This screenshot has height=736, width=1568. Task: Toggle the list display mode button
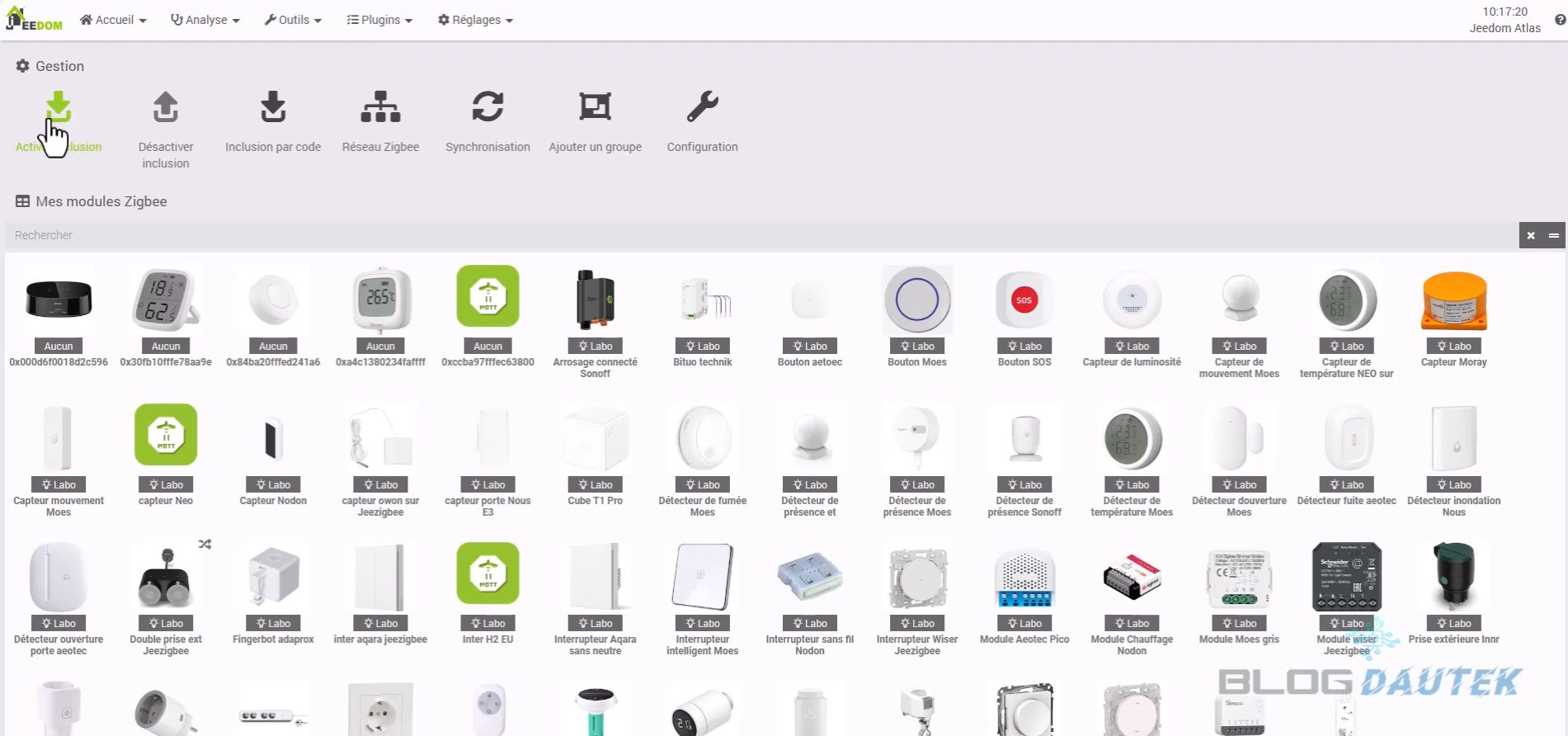pyautogui.click(x=1554, y=235)
